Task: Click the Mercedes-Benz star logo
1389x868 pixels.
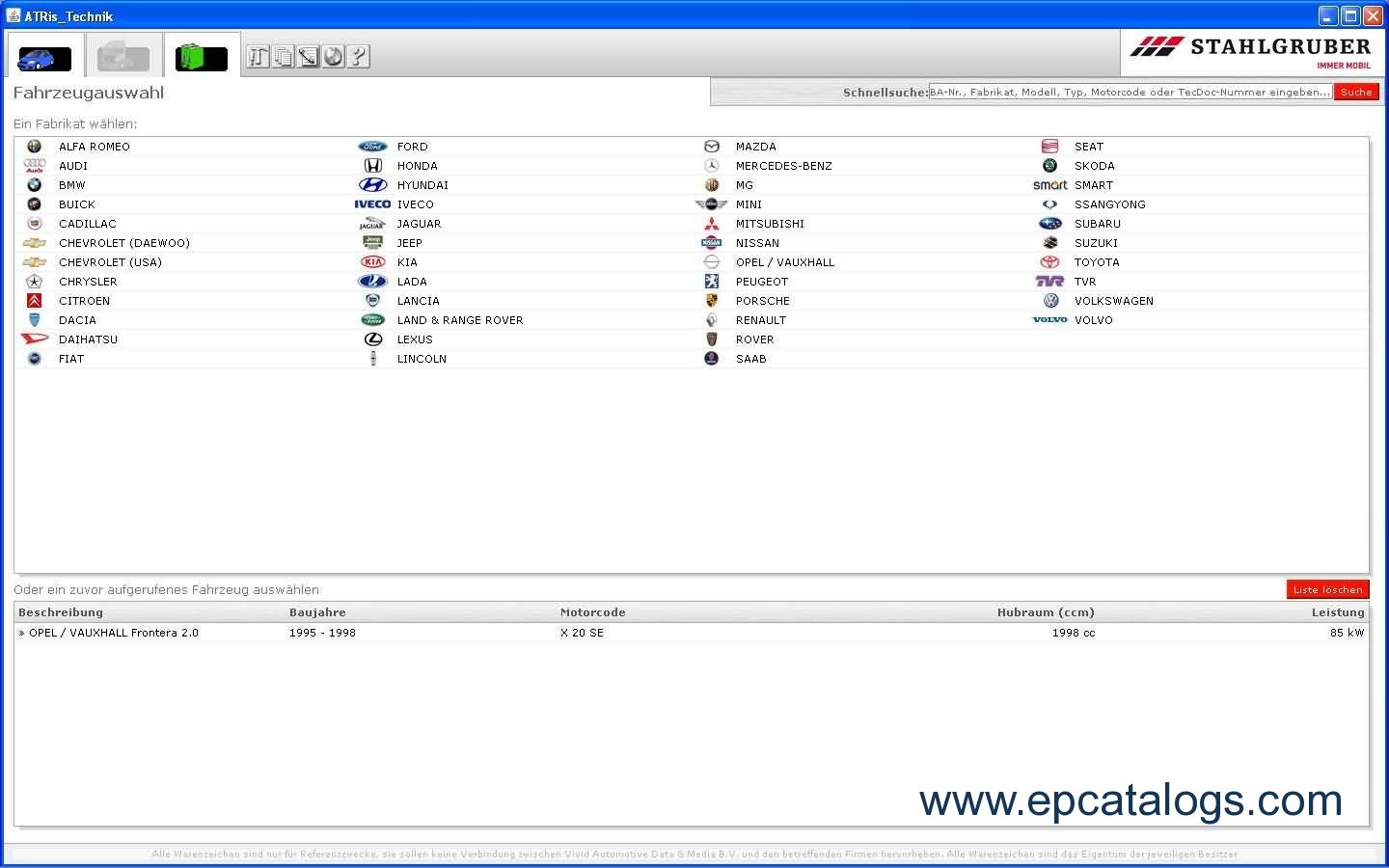Action: pyautogui.click(x=712, y=166)
